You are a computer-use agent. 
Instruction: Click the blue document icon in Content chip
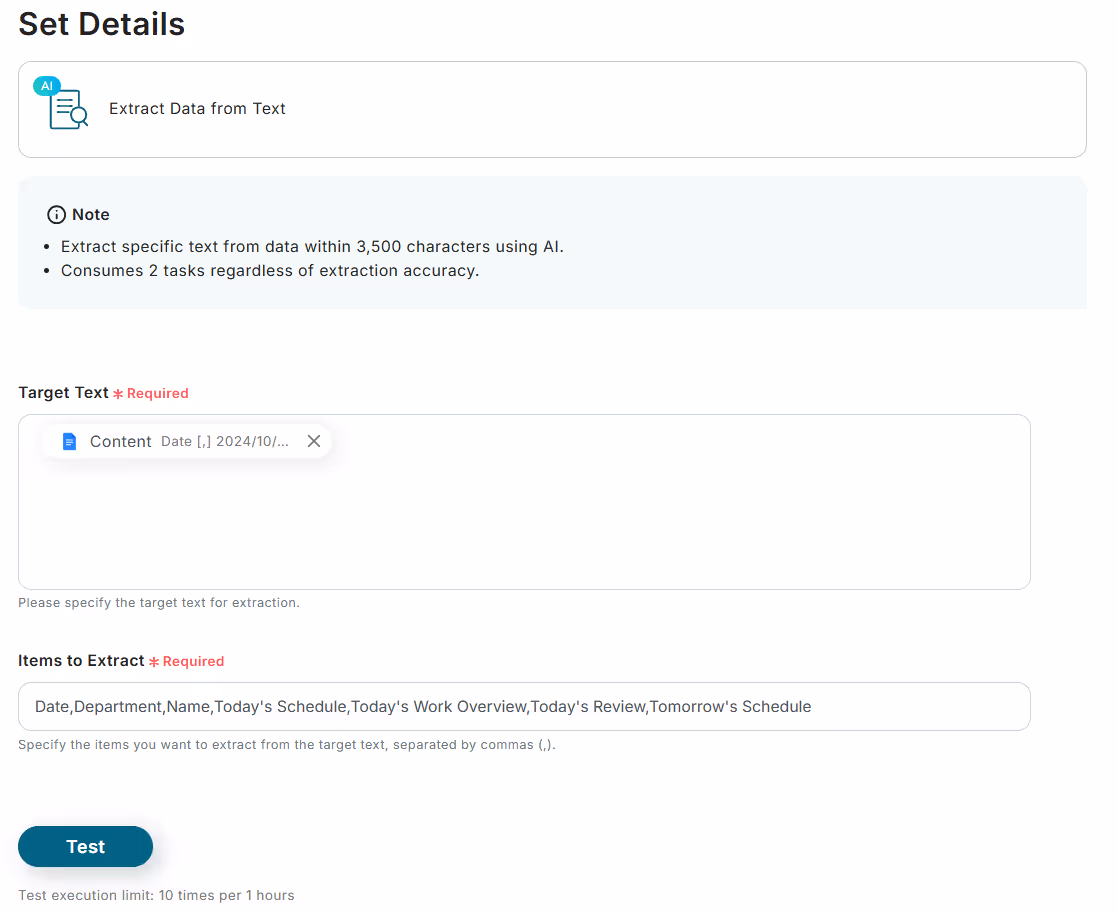click(69, 442)
